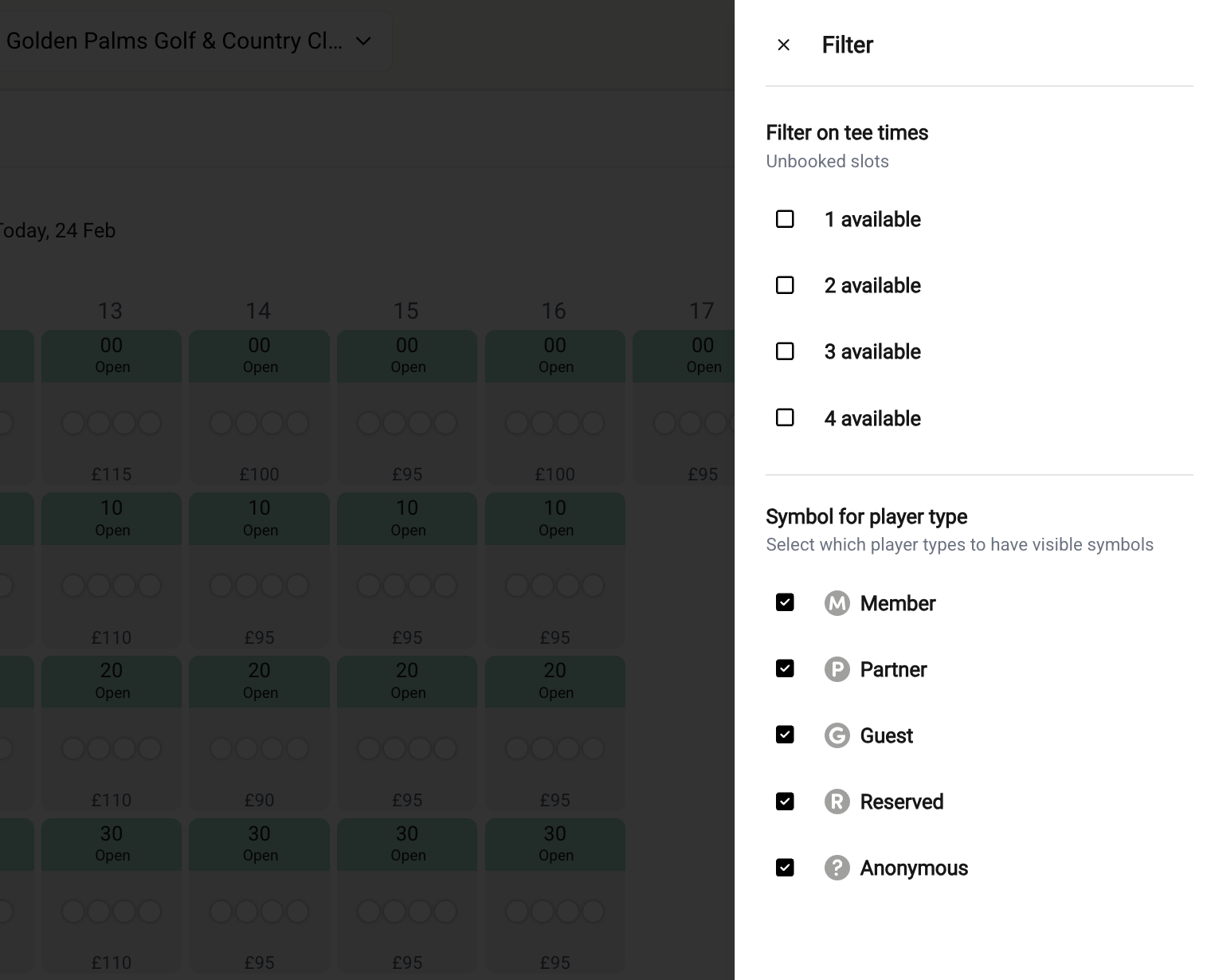Close the Filter panel with X icon

click(x=783, y=45)
